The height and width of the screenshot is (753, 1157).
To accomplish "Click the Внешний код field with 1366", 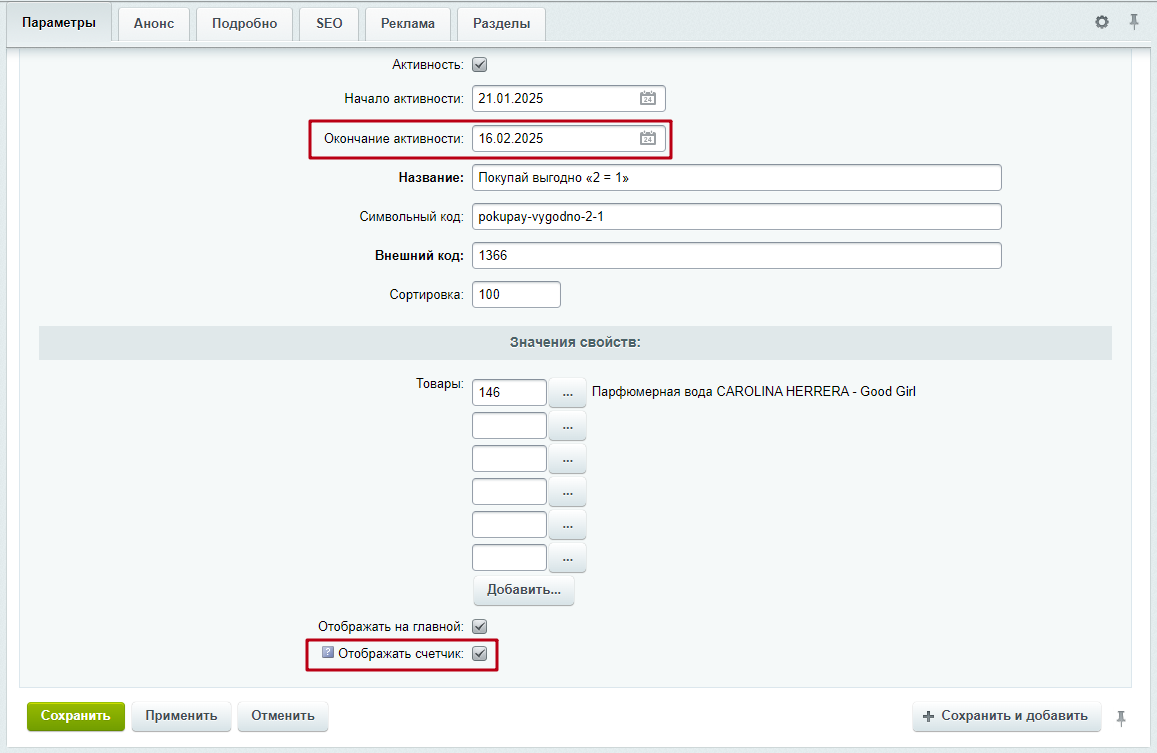I will pos(736,255).
